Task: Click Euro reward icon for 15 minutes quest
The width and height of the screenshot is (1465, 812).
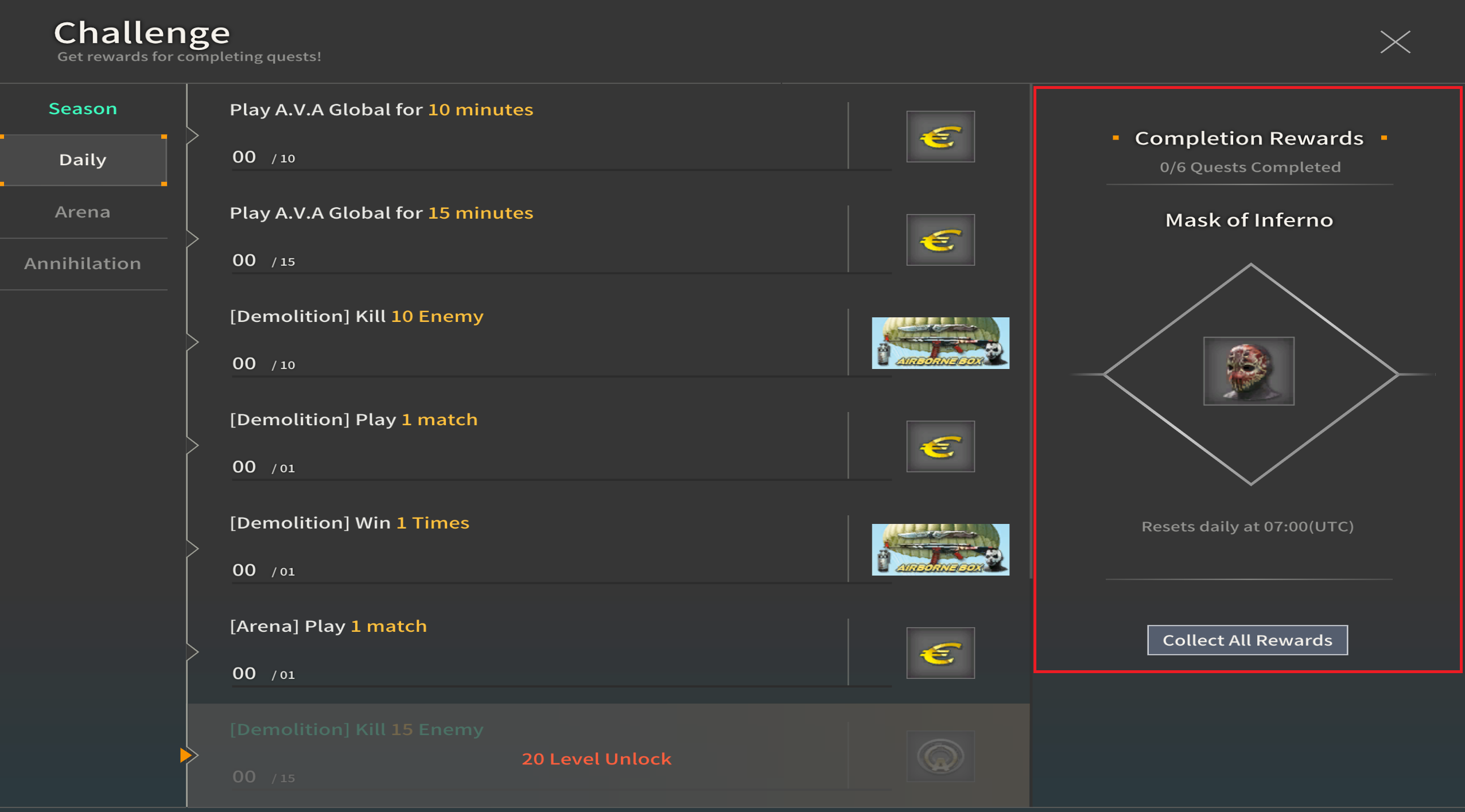Action: pyautogui.click(x=940, y=240)
